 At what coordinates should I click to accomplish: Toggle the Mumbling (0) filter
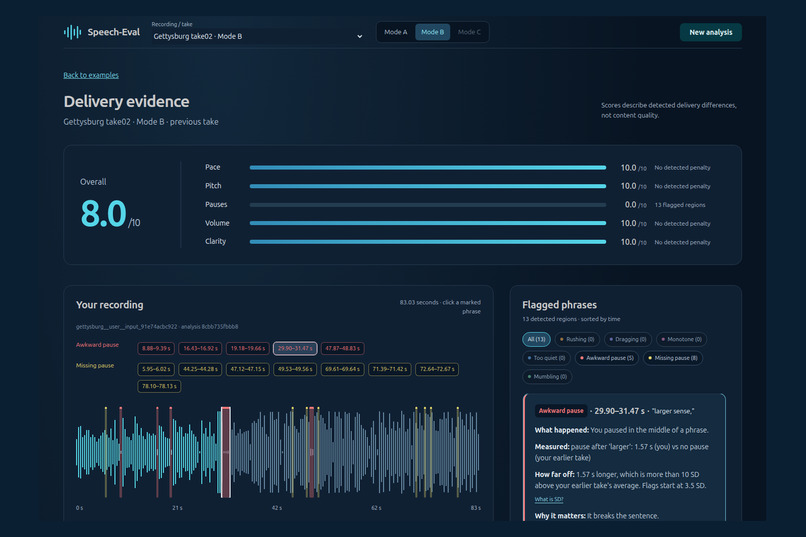point(547,377)
